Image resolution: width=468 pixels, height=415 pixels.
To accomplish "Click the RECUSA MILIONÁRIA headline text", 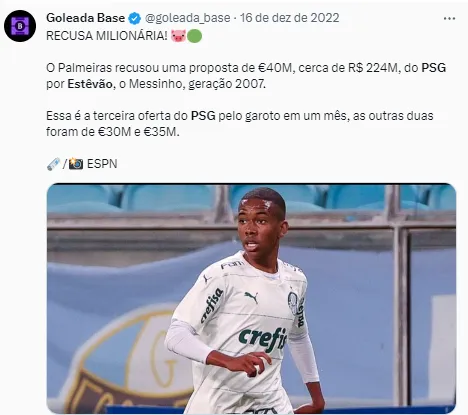I will coord(107,36).
